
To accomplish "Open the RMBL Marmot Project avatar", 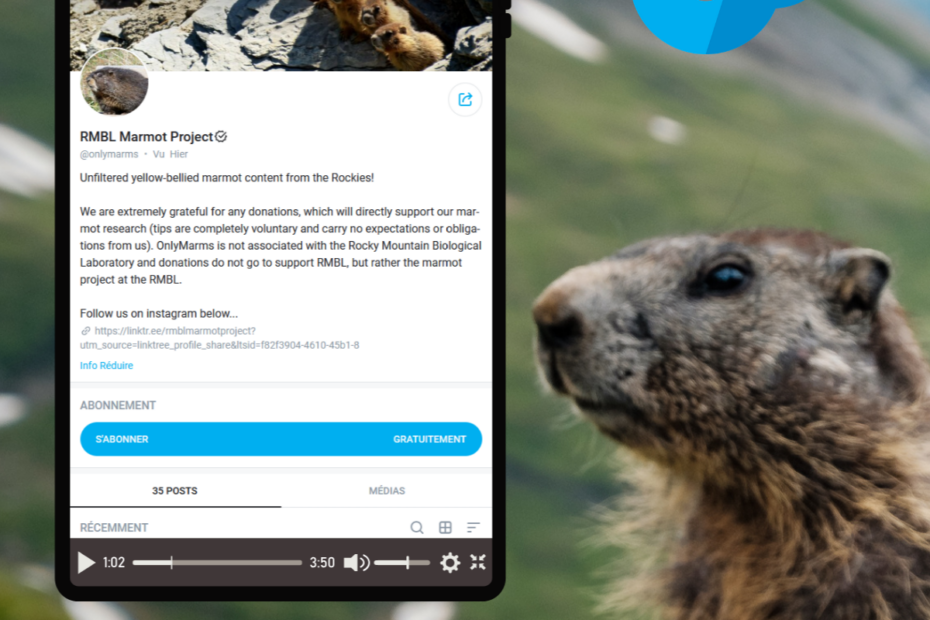I will pyautogui.click(x=114, y=82).
